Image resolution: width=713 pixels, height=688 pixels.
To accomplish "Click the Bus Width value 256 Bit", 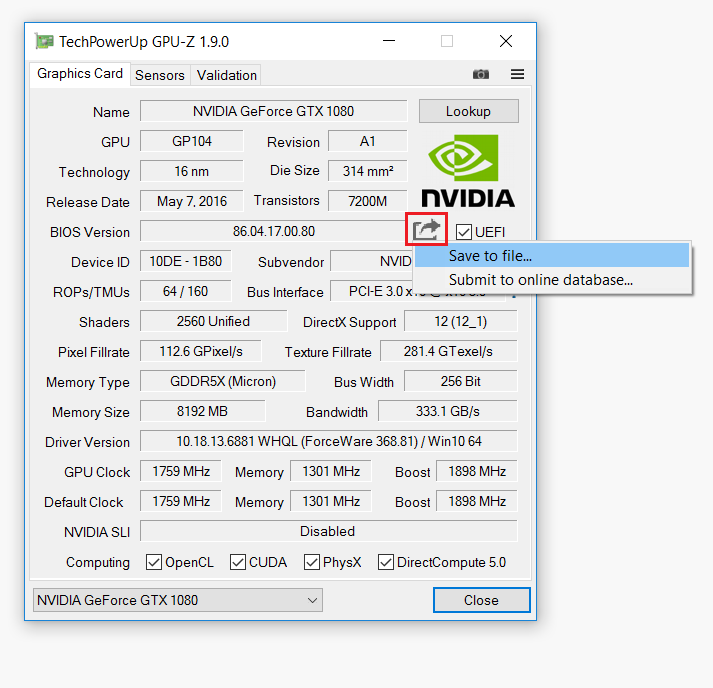I will tap(461, 381).
